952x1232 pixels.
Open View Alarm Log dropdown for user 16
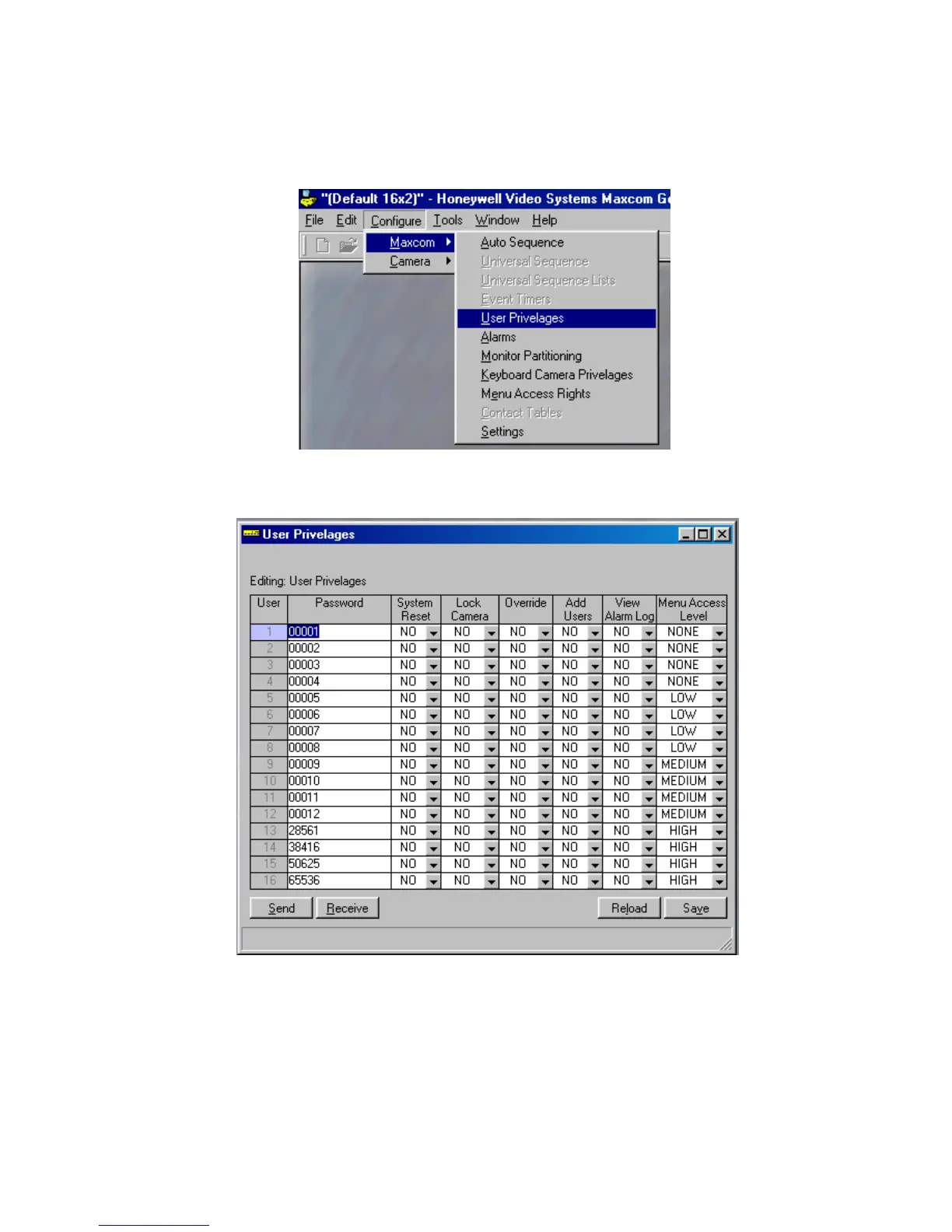pyautogui.click(x=649, y=881)
